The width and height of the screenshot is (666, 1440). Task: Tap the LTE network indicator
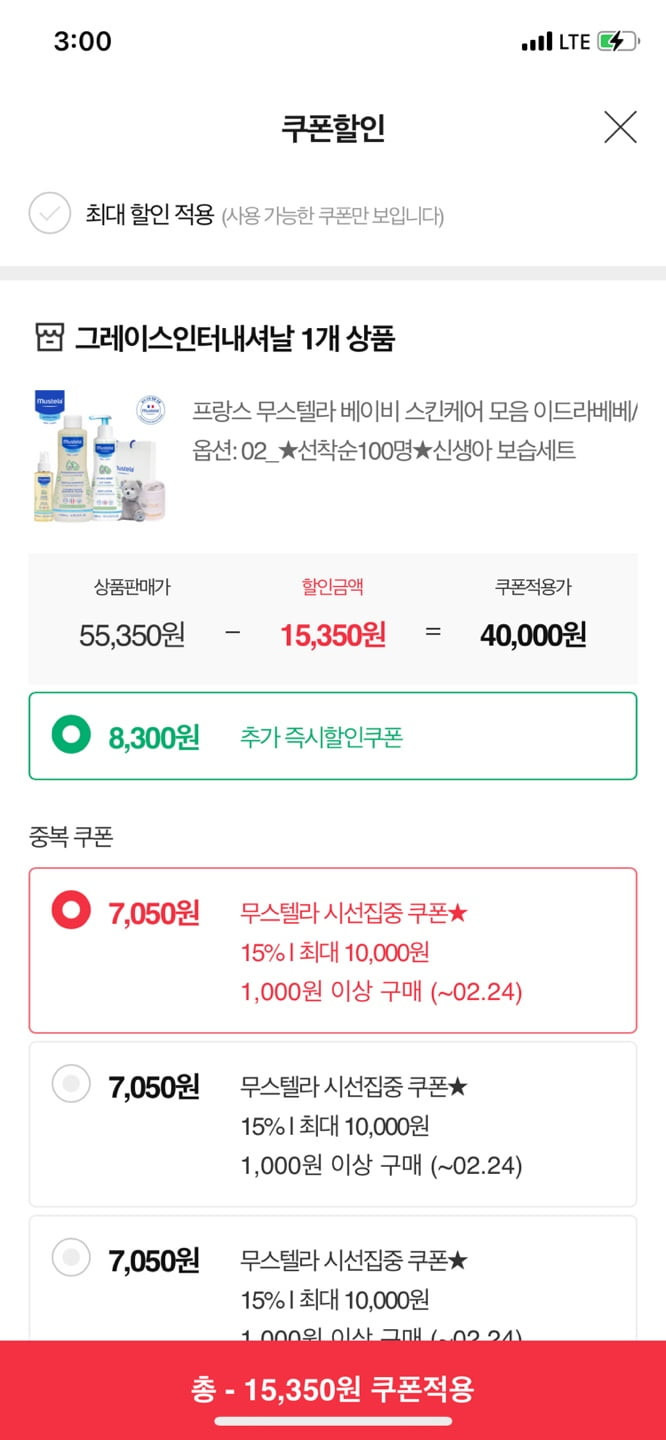click(x=574, y=42)
